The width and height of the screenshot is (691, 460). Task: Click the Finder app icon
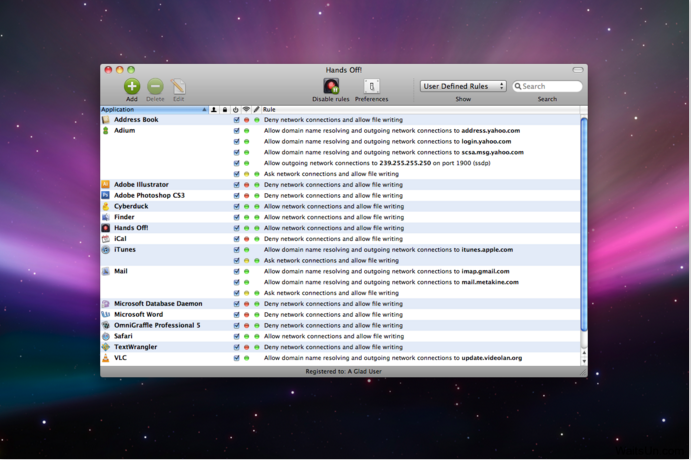106,217
